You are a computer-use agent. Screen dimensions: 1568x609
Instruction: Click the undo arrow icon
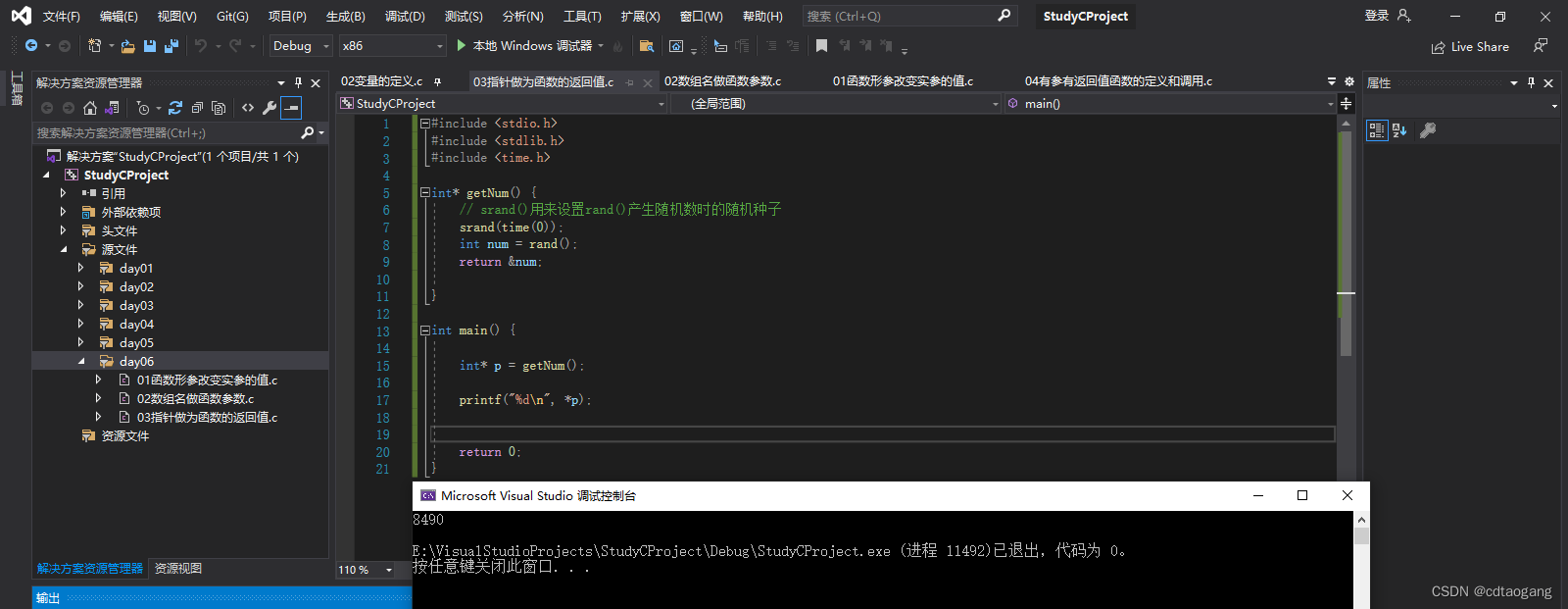(201, 46)
